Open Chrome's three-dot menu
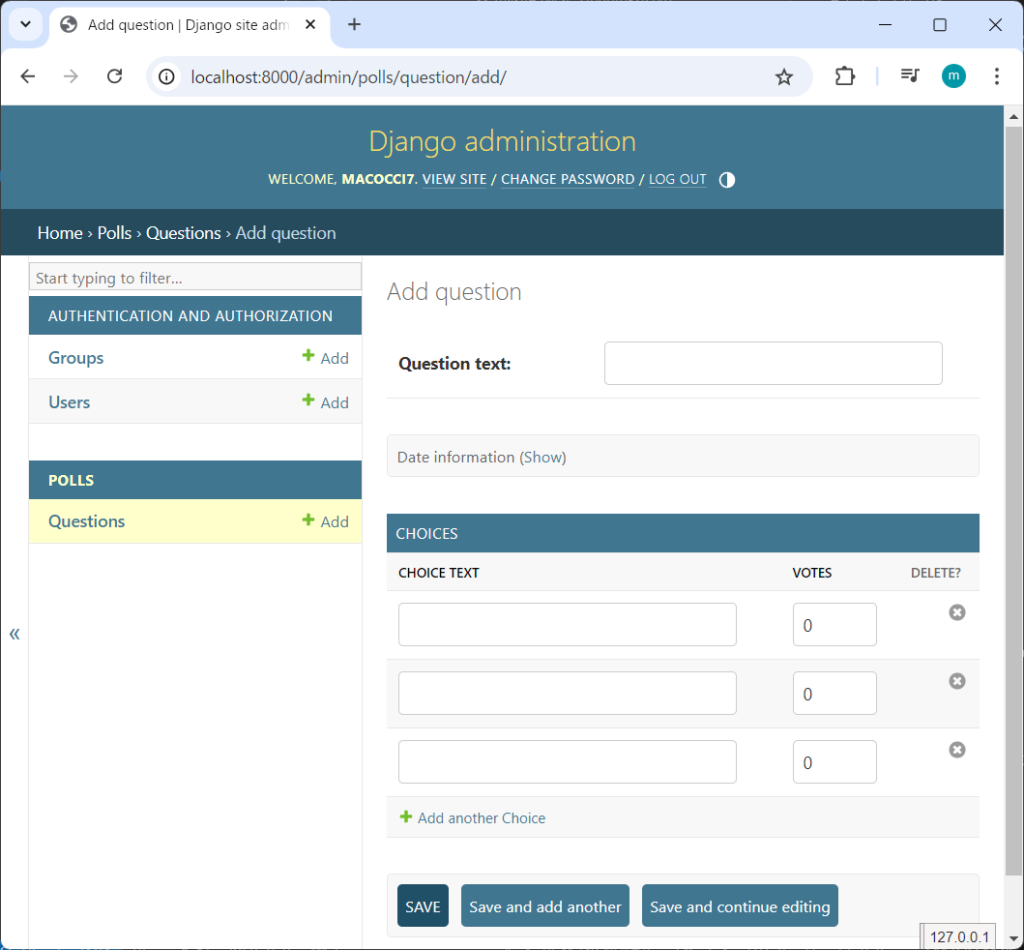 pyautogui.click(x=996, y=77)
